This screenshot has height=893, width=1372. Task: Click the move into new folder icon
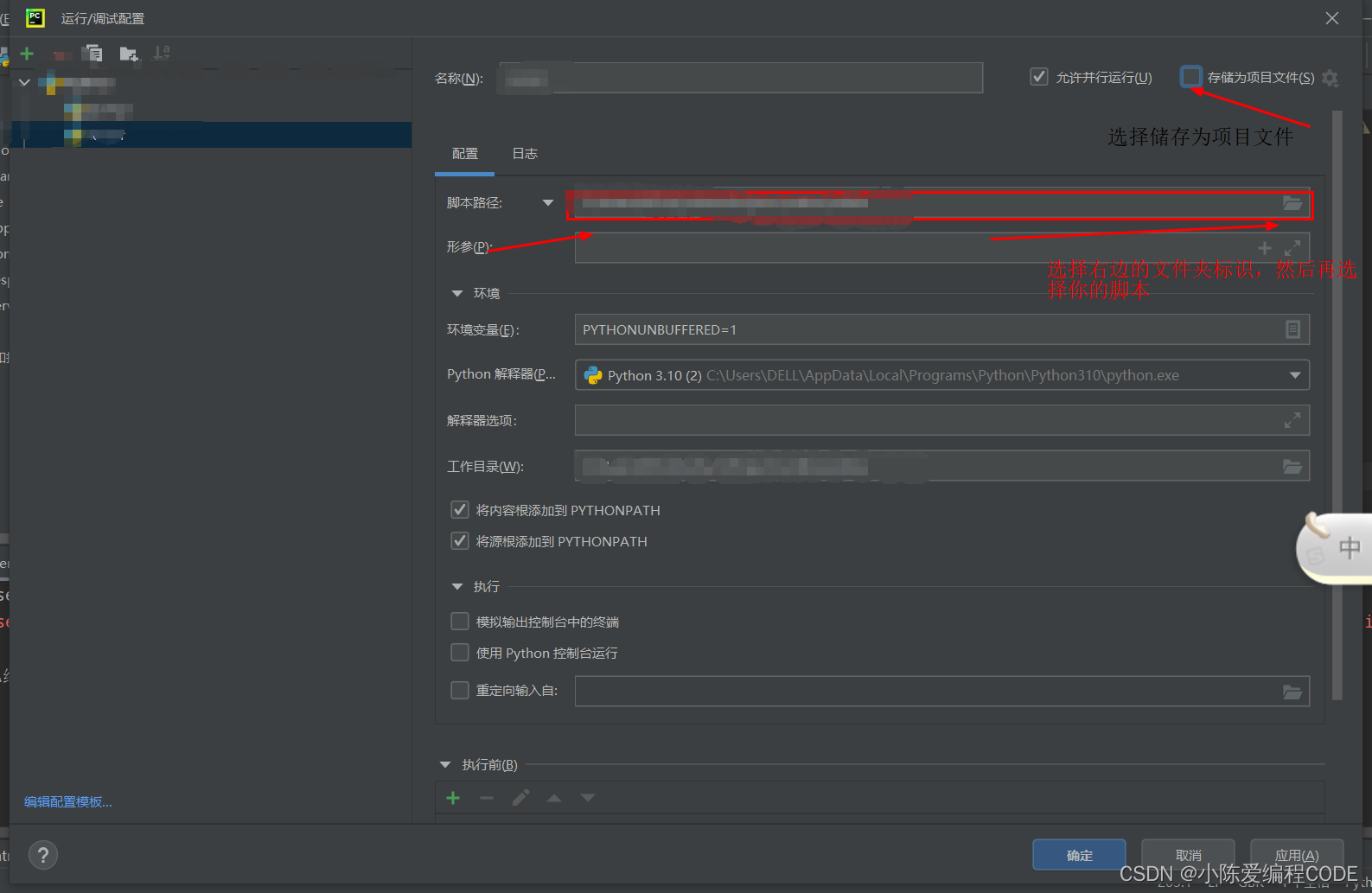pyautogui.click(x=129, y=54)
